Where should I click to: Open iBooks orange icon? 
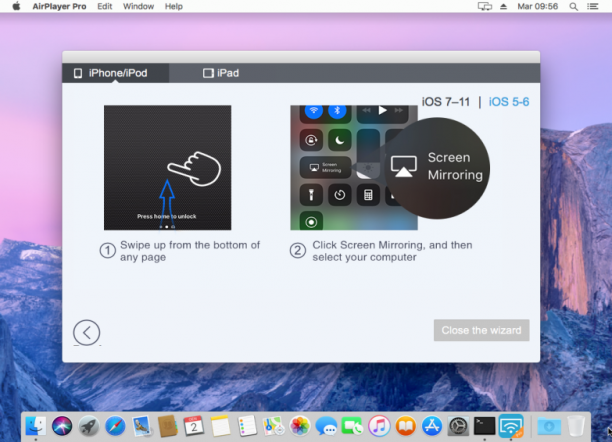point(406,426)
